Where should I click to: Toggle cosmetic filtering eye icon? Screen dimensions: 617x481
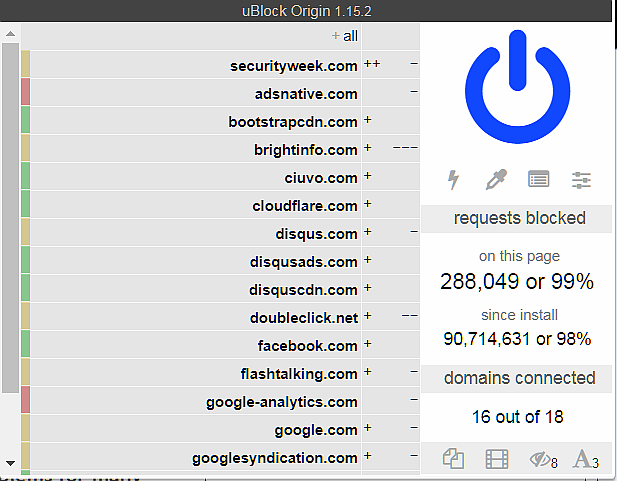543,460
